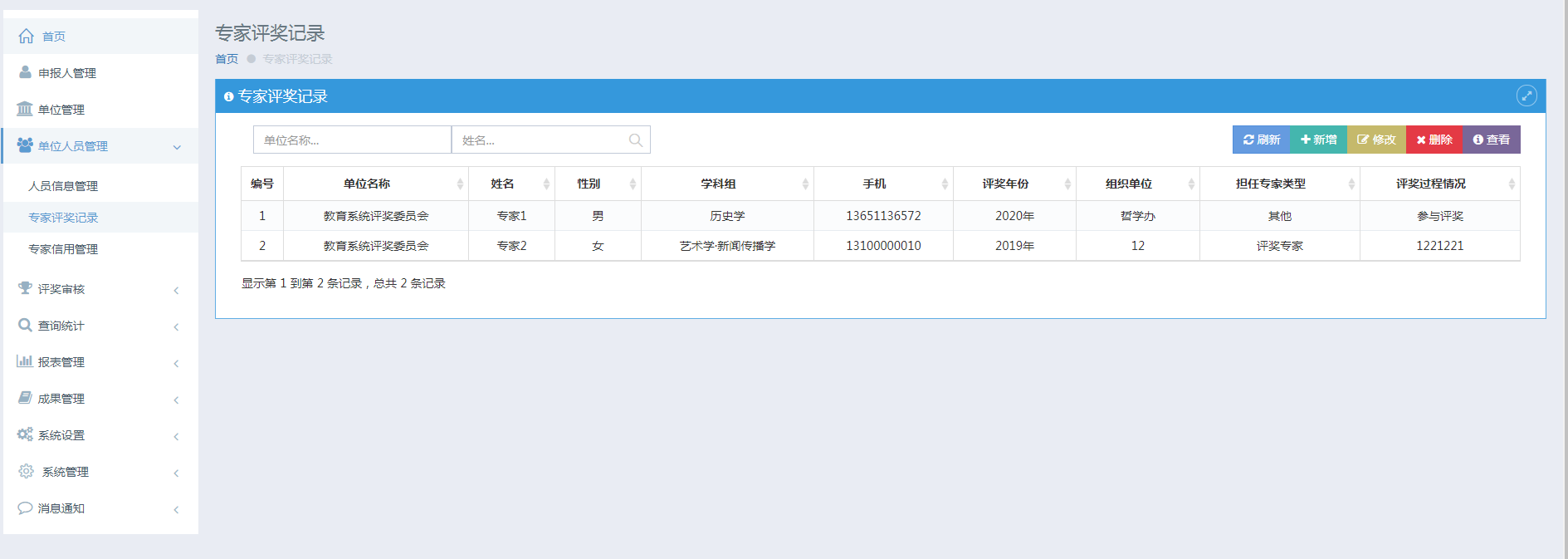Click the 消息通知 chat bubble icon
1568x559 pixels.
click(25, 508)
